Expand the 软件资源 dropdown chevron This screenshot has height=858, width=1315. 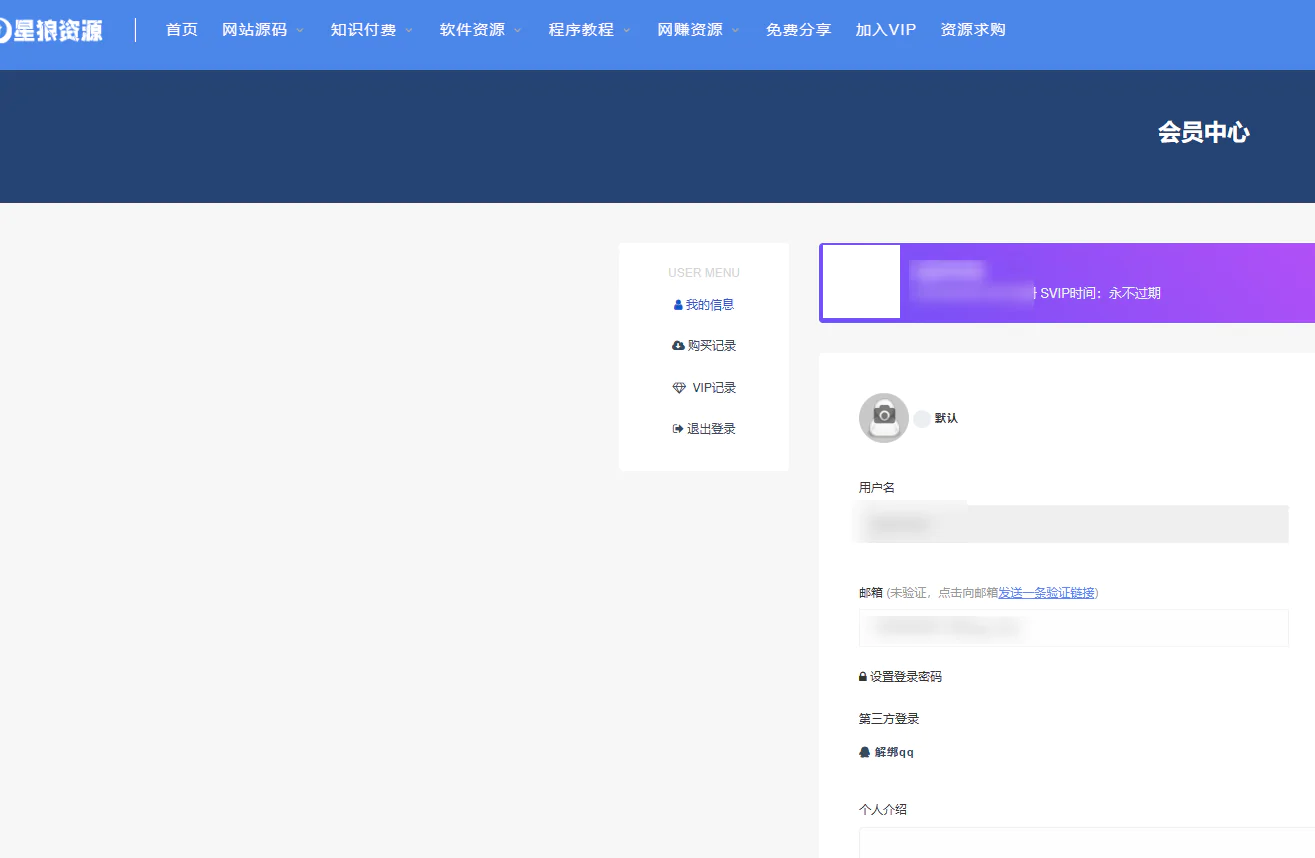(518, 31)
